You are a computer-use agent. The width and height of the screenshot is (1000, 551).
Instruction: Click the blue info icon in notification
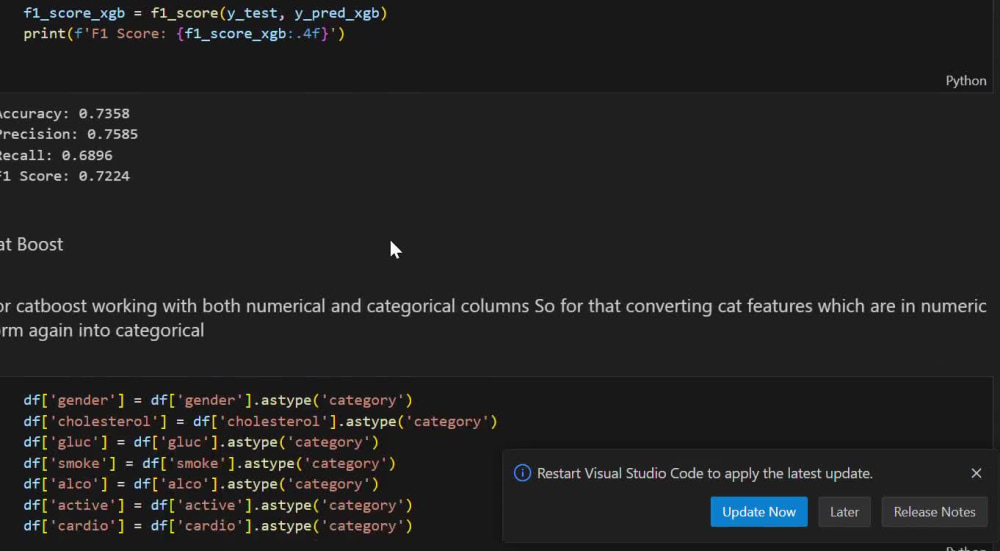(522, 473)
